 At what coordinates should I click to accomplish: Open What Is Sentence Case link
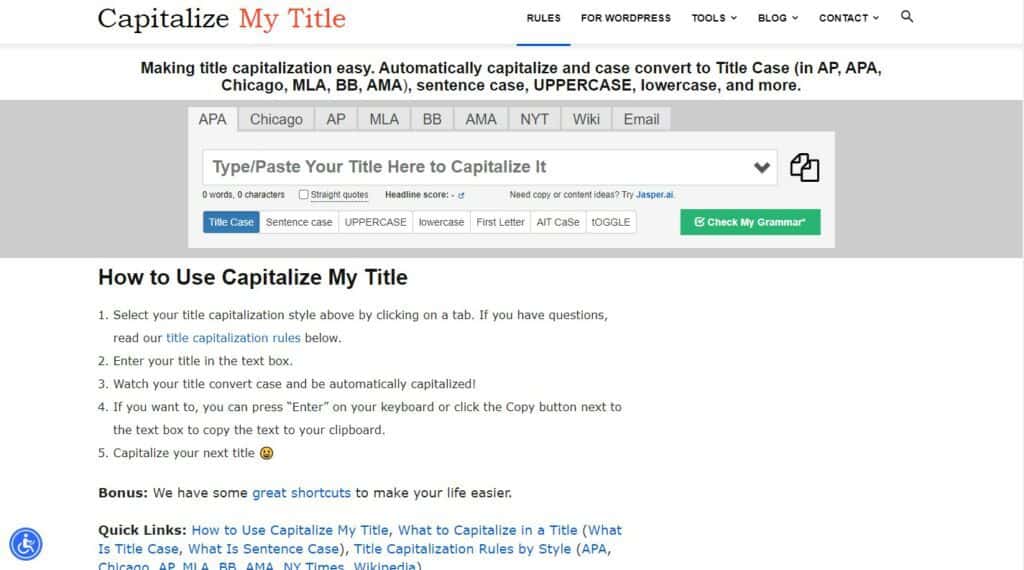pyautogui.click(x=264, y=549)
